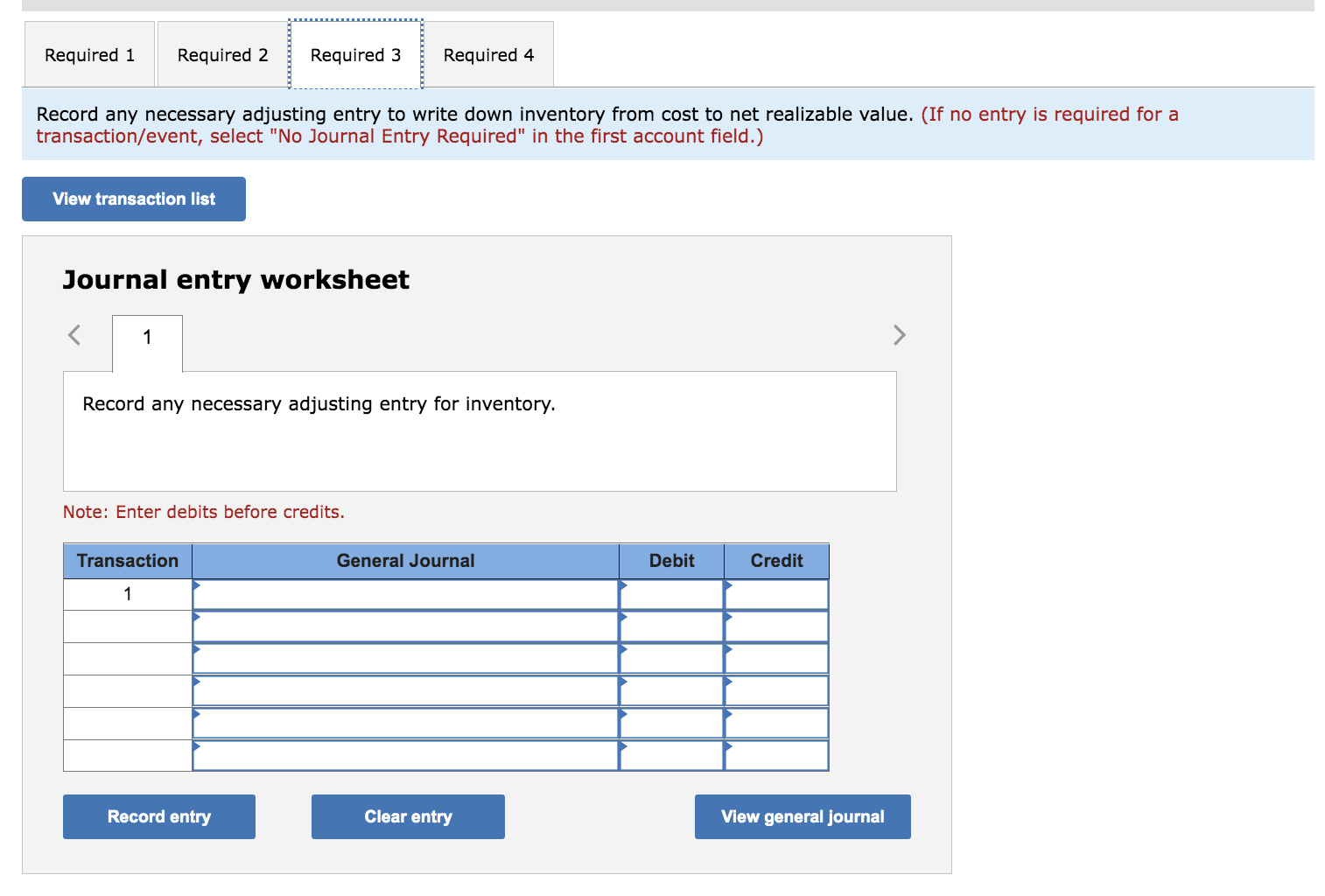Click the Transaction 1 cell
The height and width of the screenshot is (896, 1325).
[127, 593]
